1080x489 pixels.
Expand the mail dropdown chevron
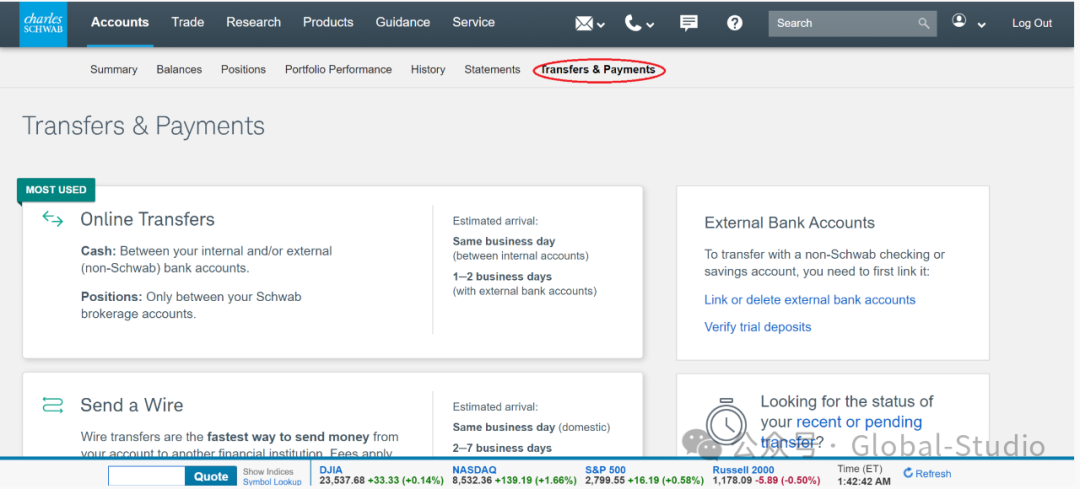tap(601, 25)
